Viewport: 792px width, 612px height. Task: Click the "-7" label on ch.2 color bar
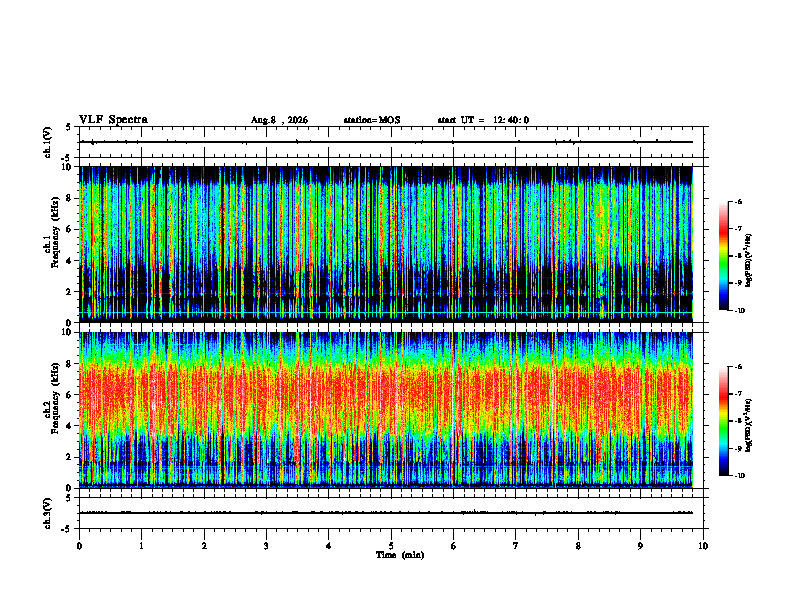point(738,394)
